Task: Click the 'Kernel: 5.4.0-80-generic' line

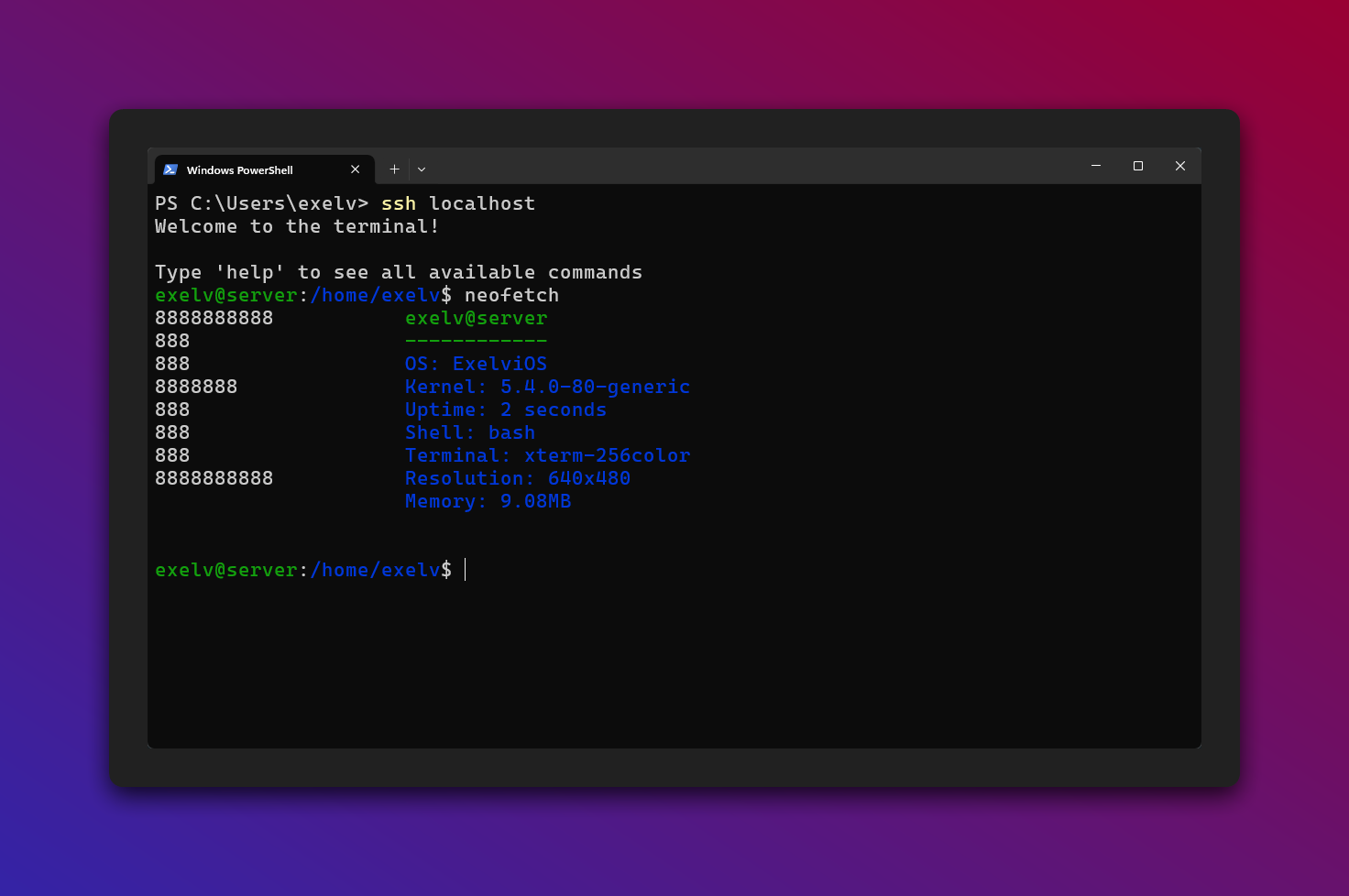Action: (x=547, y=387)
